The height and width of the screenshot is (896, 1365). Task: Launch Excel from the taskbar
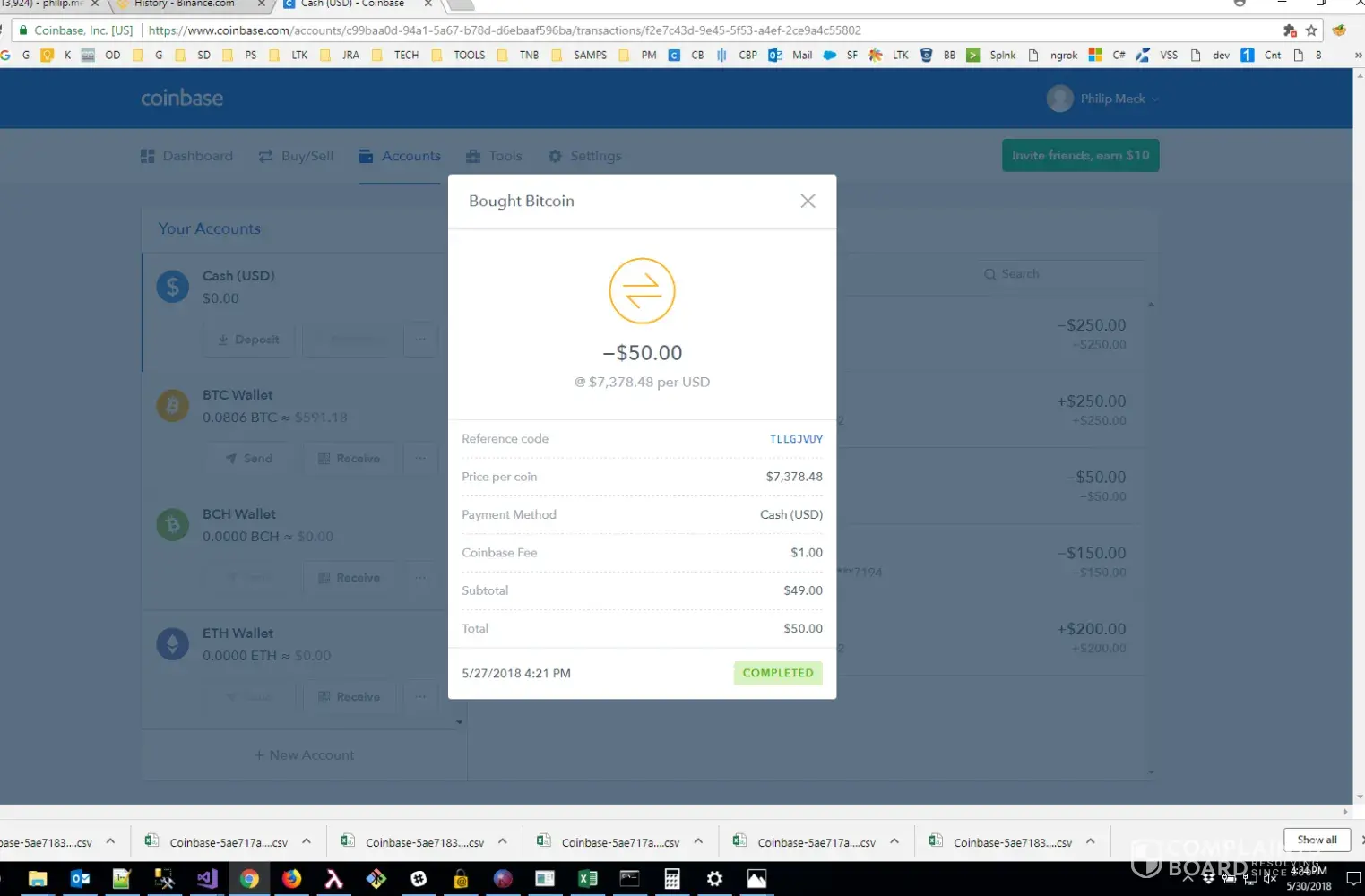587,879
